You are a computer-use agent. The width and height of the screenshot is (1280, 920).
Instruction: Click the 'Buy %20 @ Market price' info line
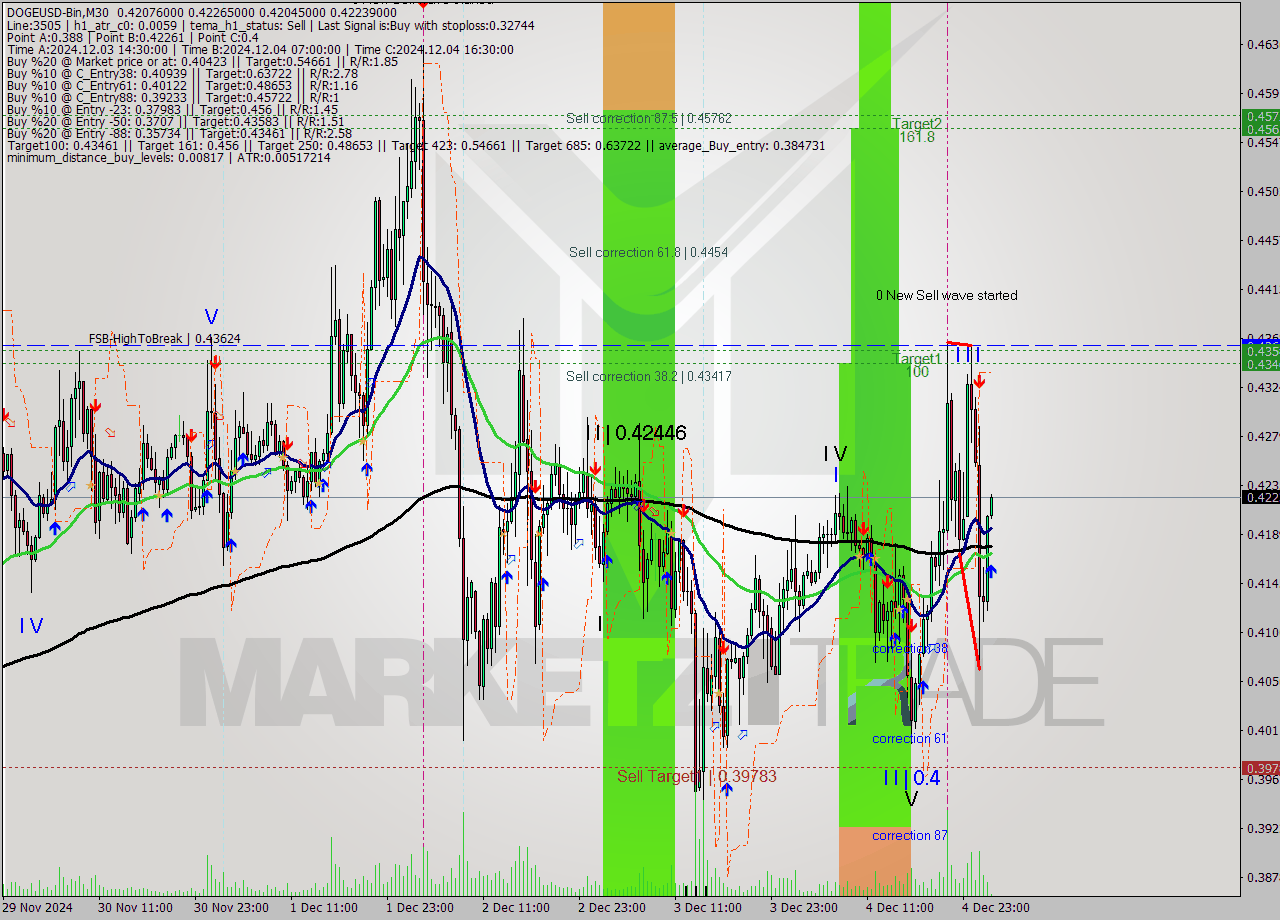(202, 61)
